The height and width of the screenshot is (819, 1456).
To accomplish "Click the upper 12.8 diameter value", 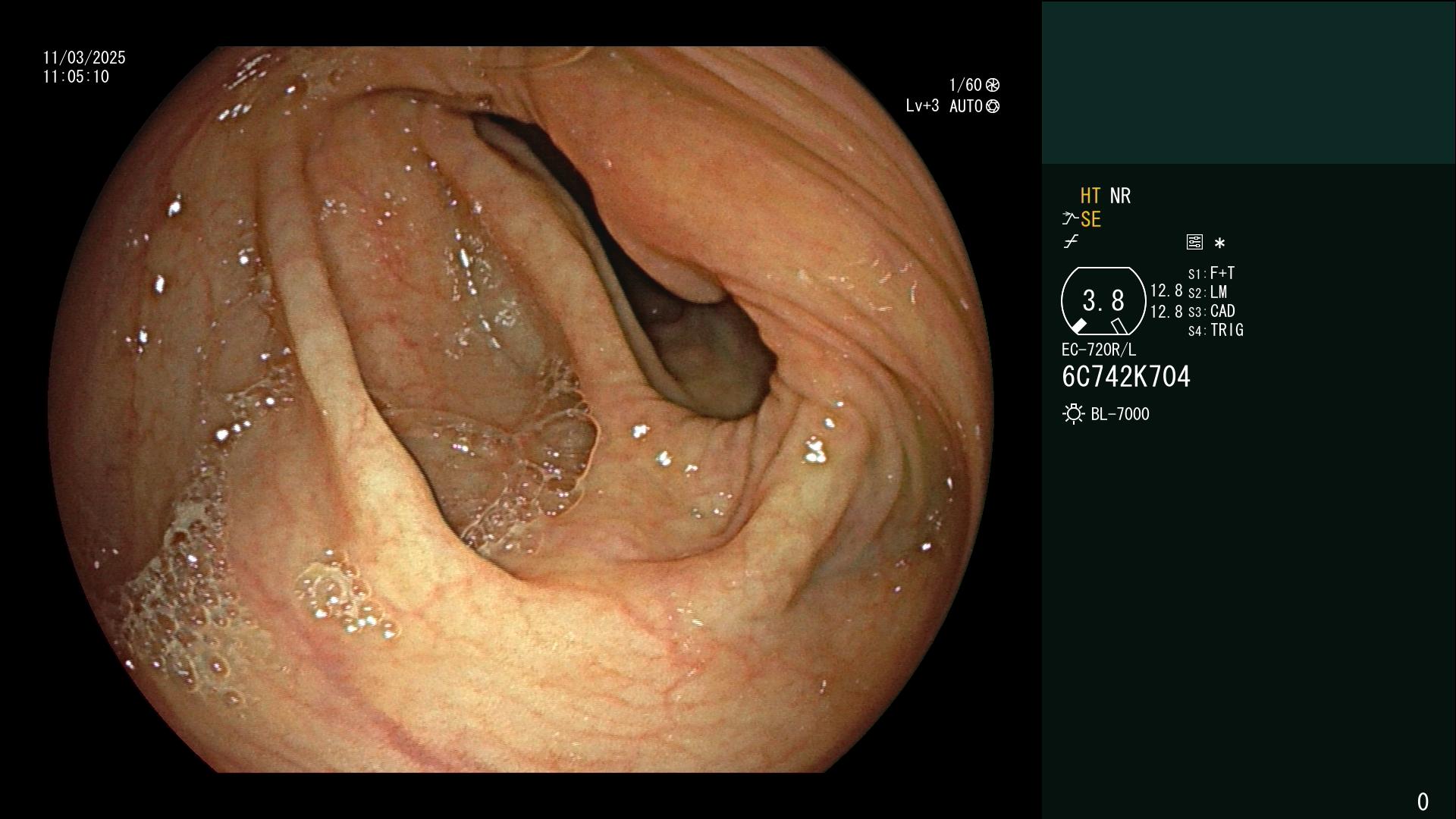I will click(x=1166, y=290).
